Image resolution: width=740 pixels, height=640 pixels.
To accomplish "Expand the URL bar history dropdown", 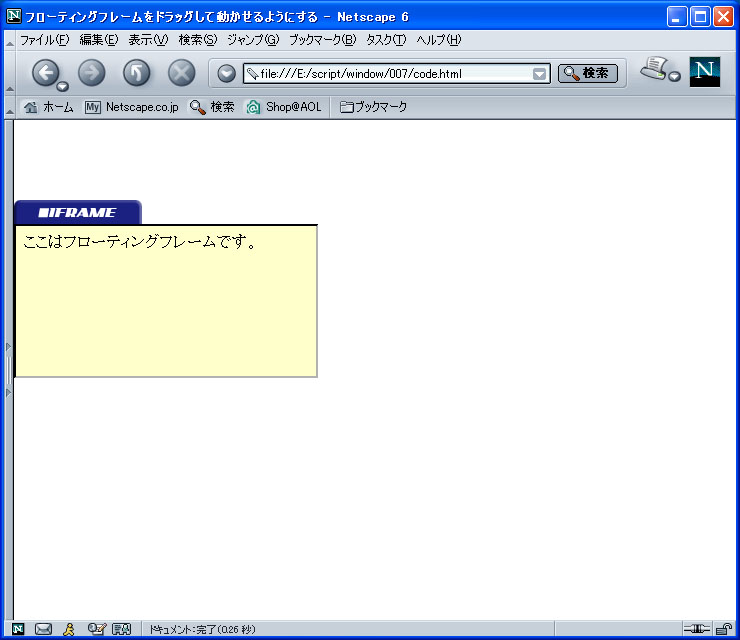I will point(540,73).
